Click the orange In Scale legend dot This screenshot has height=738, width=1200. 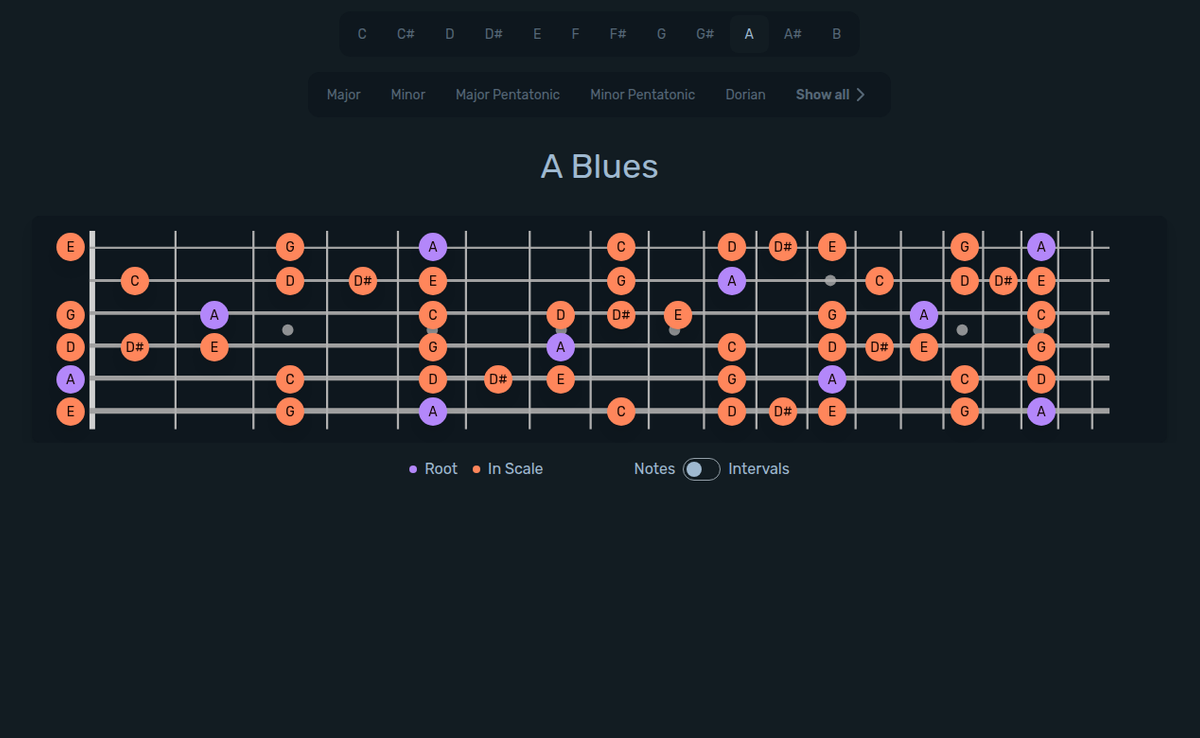click(476, 468)
